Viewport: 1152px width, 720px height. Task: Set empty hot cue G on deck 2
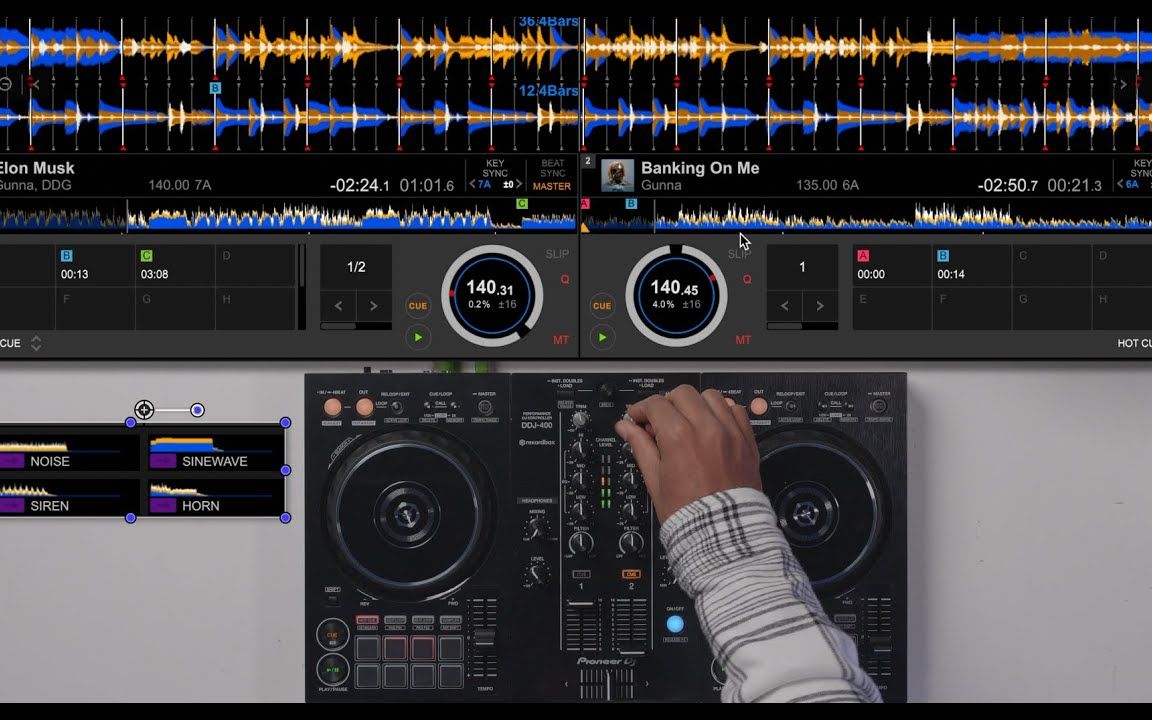pos(1051,309)
